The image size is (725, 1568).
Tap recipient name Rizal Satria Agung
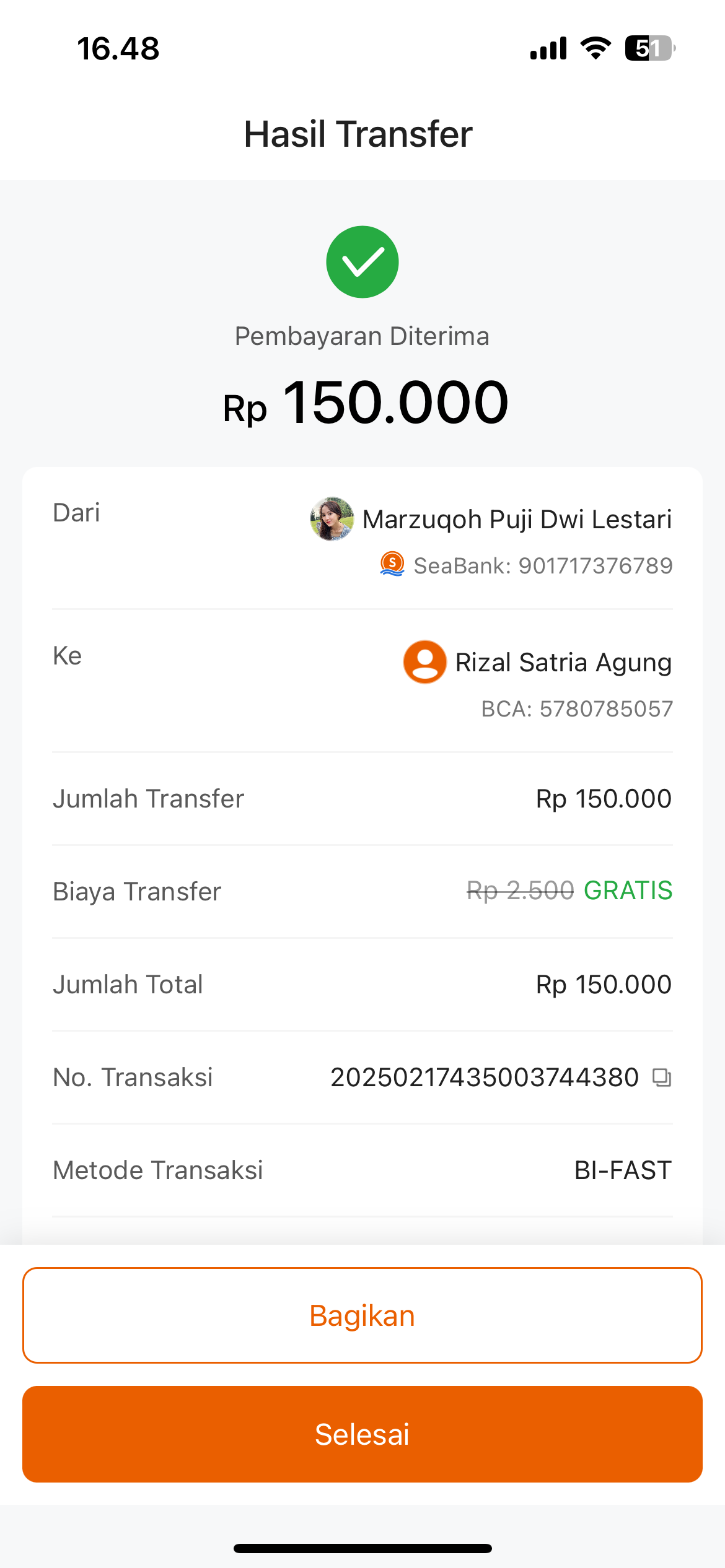[x=563, y=662]
